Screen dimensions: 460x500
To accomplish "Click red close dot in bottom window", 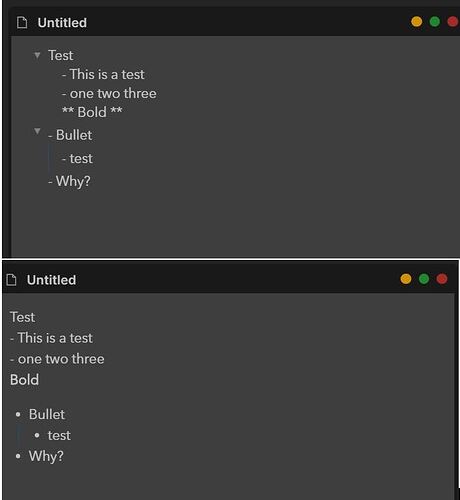I will tap(442, 279).
